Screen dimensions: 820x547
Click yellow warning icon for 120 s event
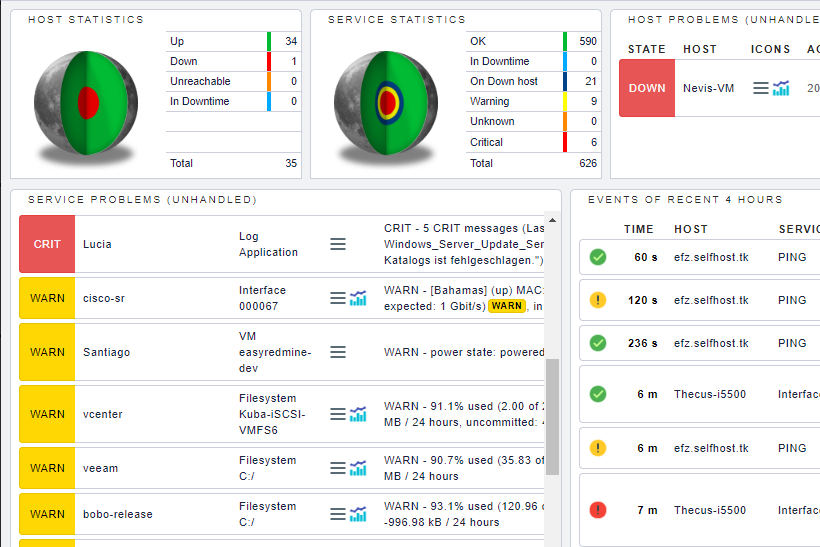598,300
